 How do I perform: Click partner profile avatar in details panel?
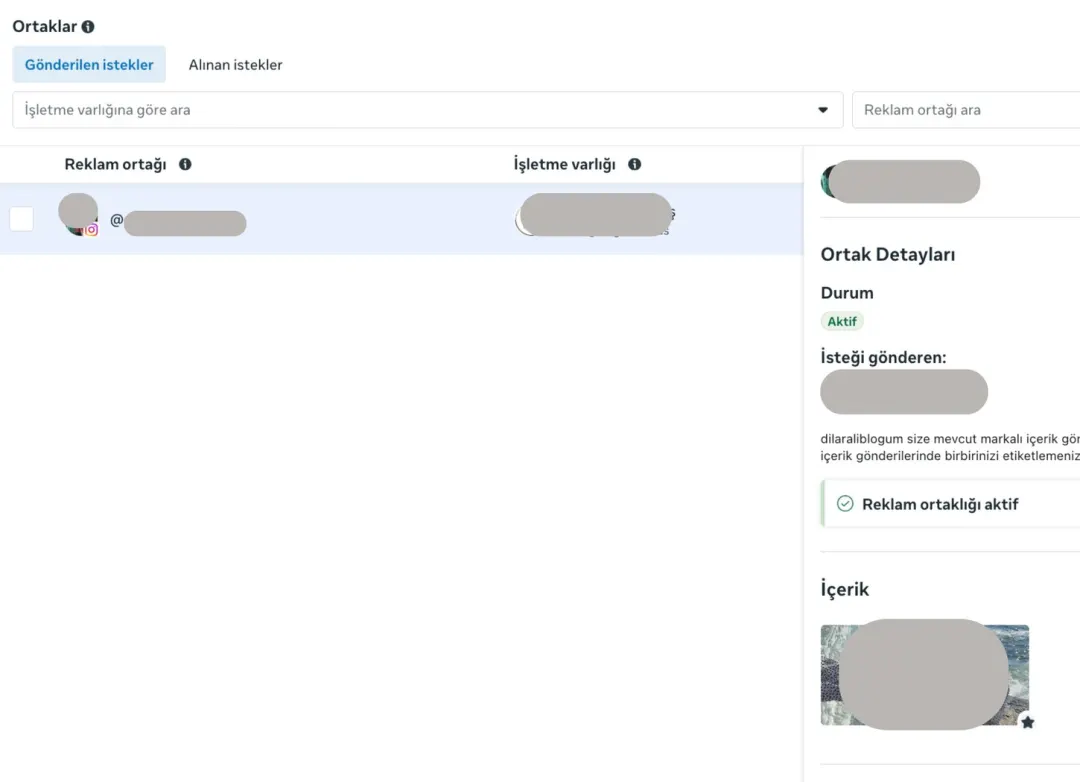pyautogui.click(x=831, y=182)
